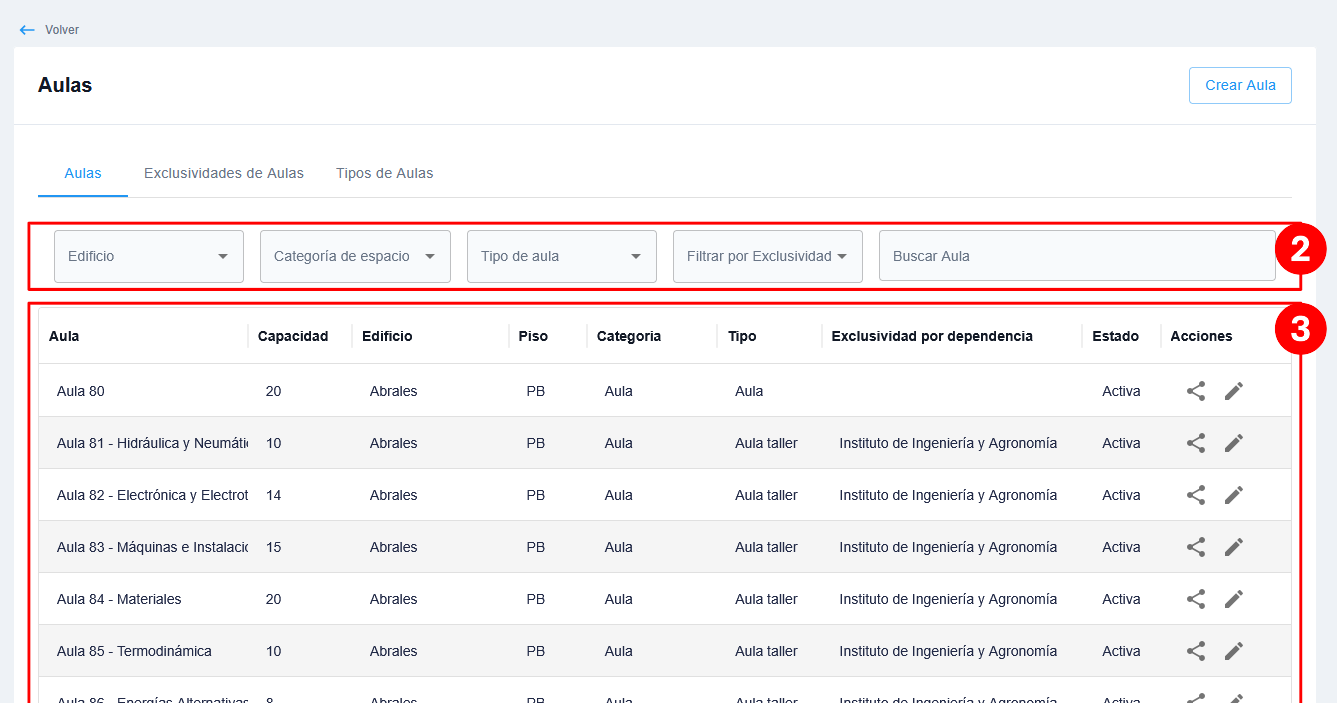Switch to the Aulas tab
Screen dimensions: 1341x703
(x=83, y=173)
